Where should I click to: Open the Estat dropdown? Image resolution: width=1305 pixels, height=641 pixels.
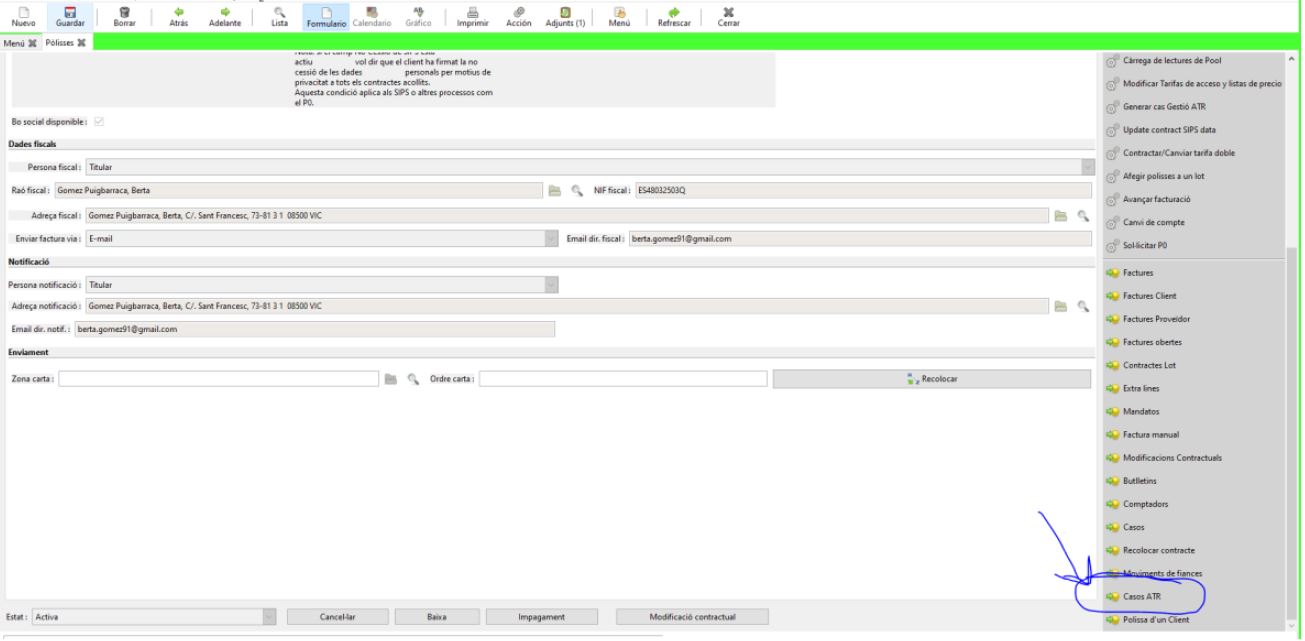[x=268, y=617]
